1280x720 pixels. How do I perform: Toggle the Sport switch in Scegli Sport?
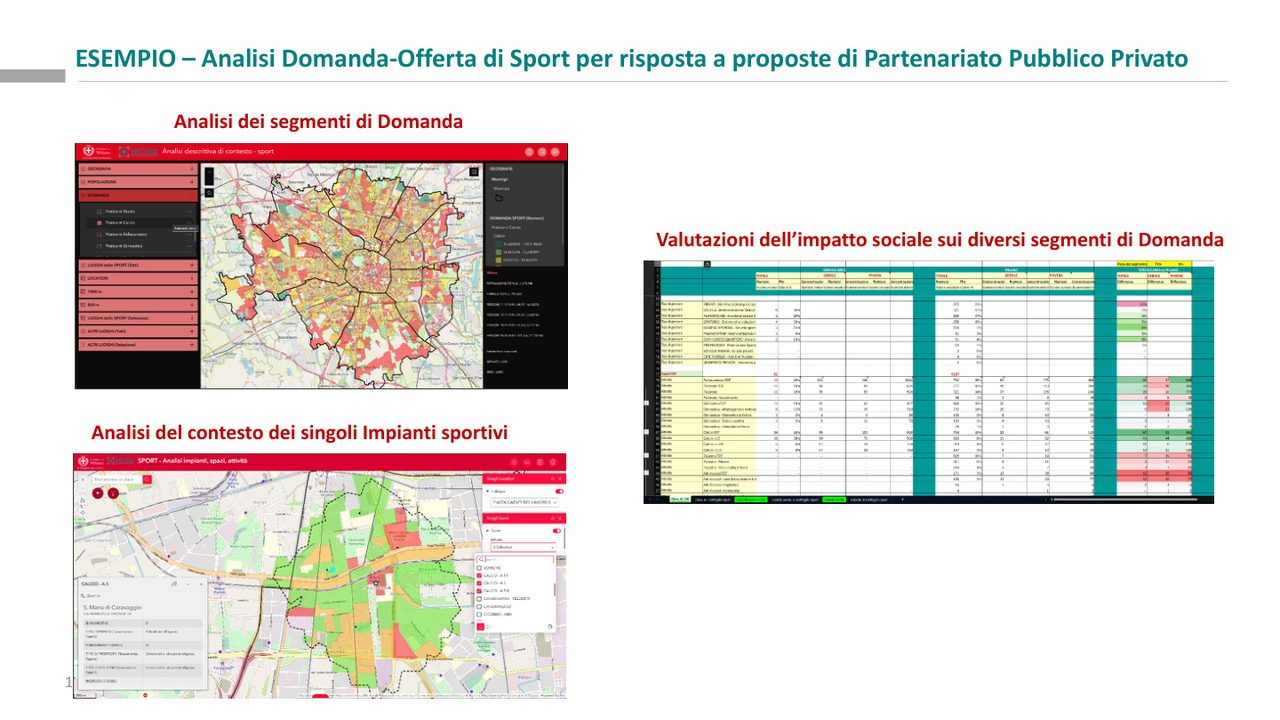[x=557, y=530]
